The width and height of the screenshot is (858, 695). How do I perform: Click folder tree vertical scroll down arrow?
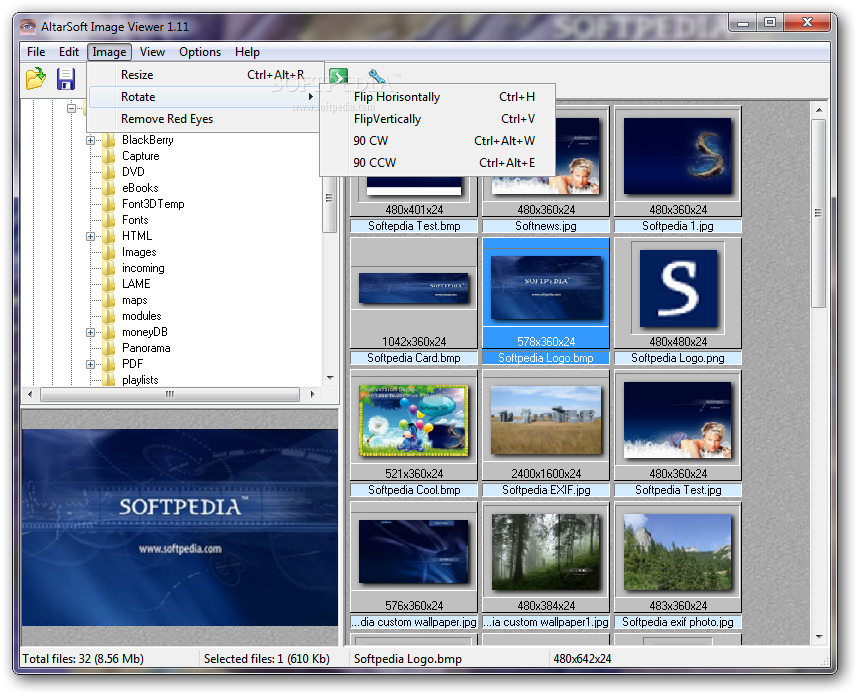tap(330, 378)
